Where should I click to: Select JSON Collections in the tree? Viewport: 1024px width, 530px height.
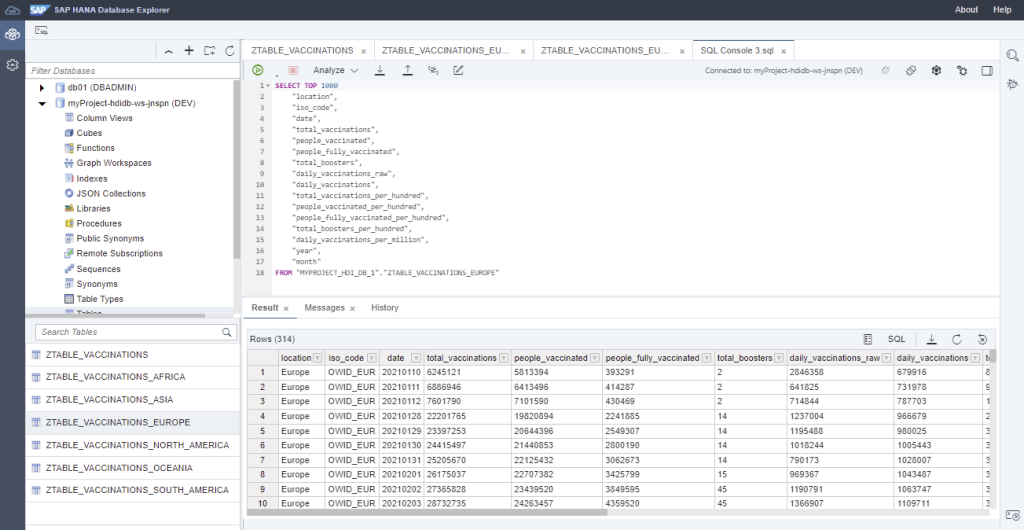(111, 193)
